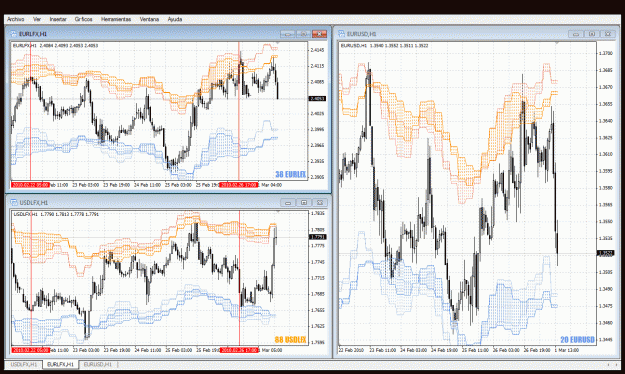625x374 pixels.
Task: Click the EURUSD,H1 window chart icon
Action: tap(342, 34)
